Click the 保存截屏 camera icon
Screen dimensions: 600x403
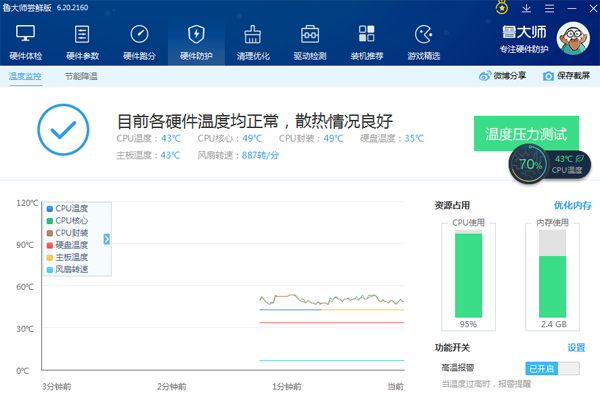click(x=548, y=76)
